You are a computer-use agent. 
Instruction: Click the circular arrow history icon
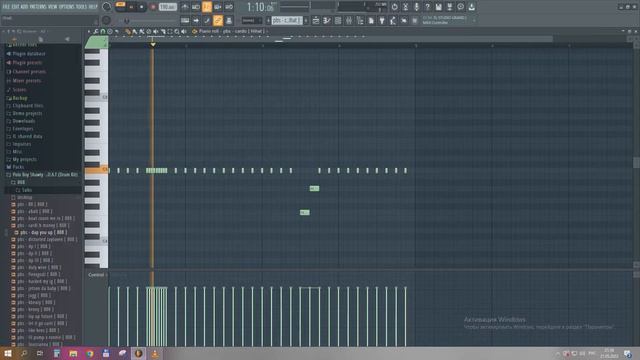coord(394,7)
